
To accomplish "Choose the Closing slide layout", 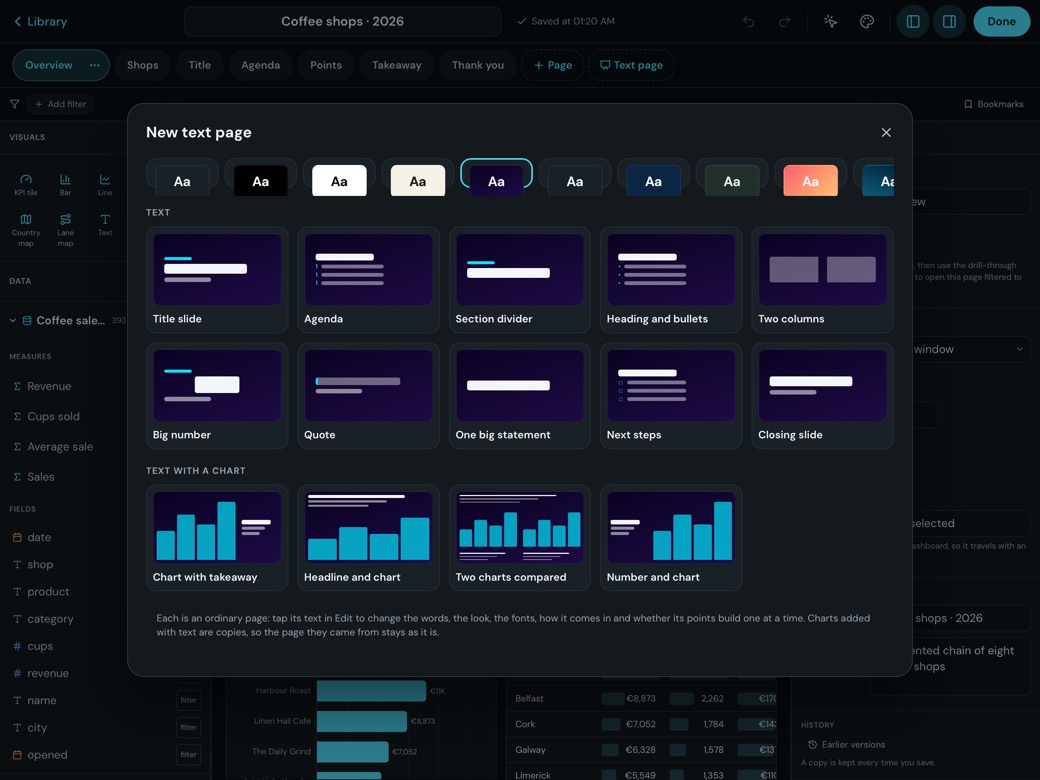I will (x=822, y=396).
